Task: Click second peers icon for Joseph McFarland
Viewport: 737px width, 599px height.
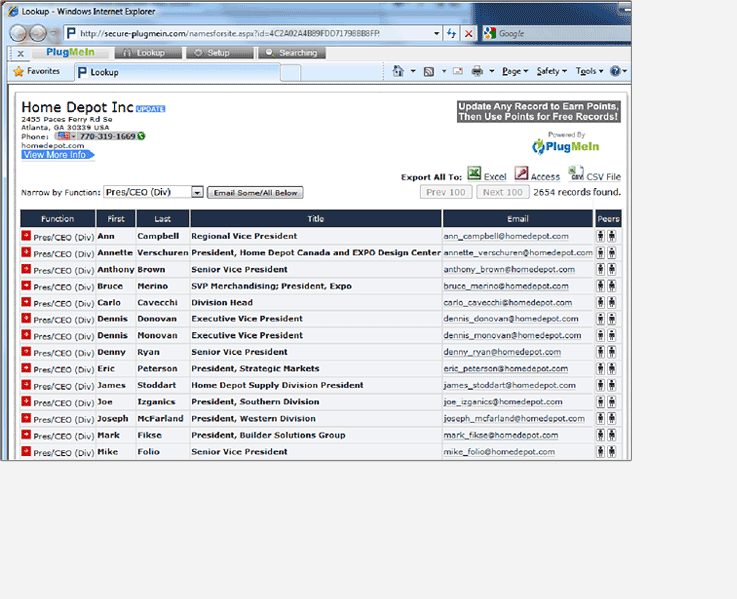Action: click(x=612, y=418)
